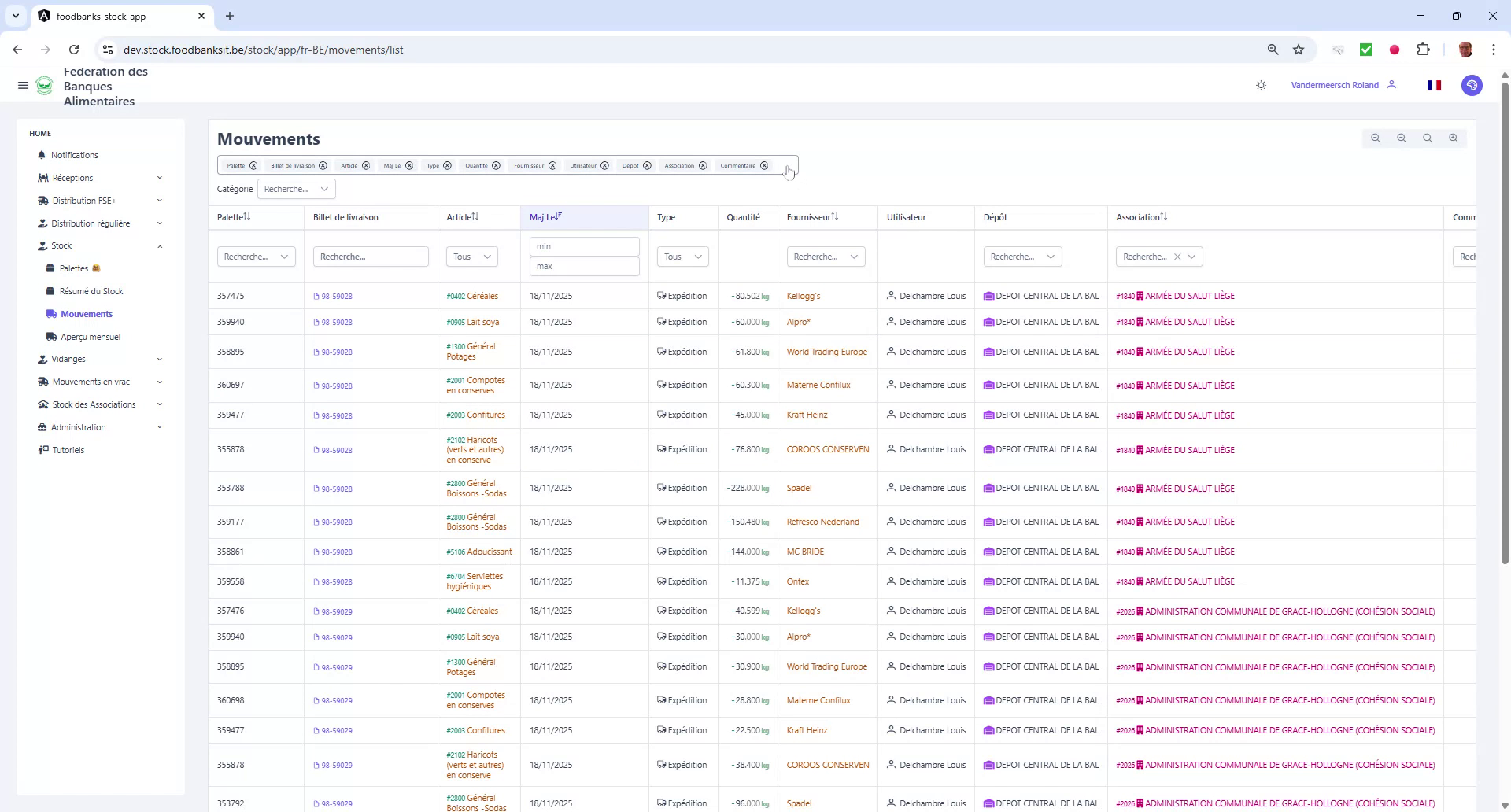1511x812 pixels.
Task: Open the theme color palette picker
Action: 1472,85
